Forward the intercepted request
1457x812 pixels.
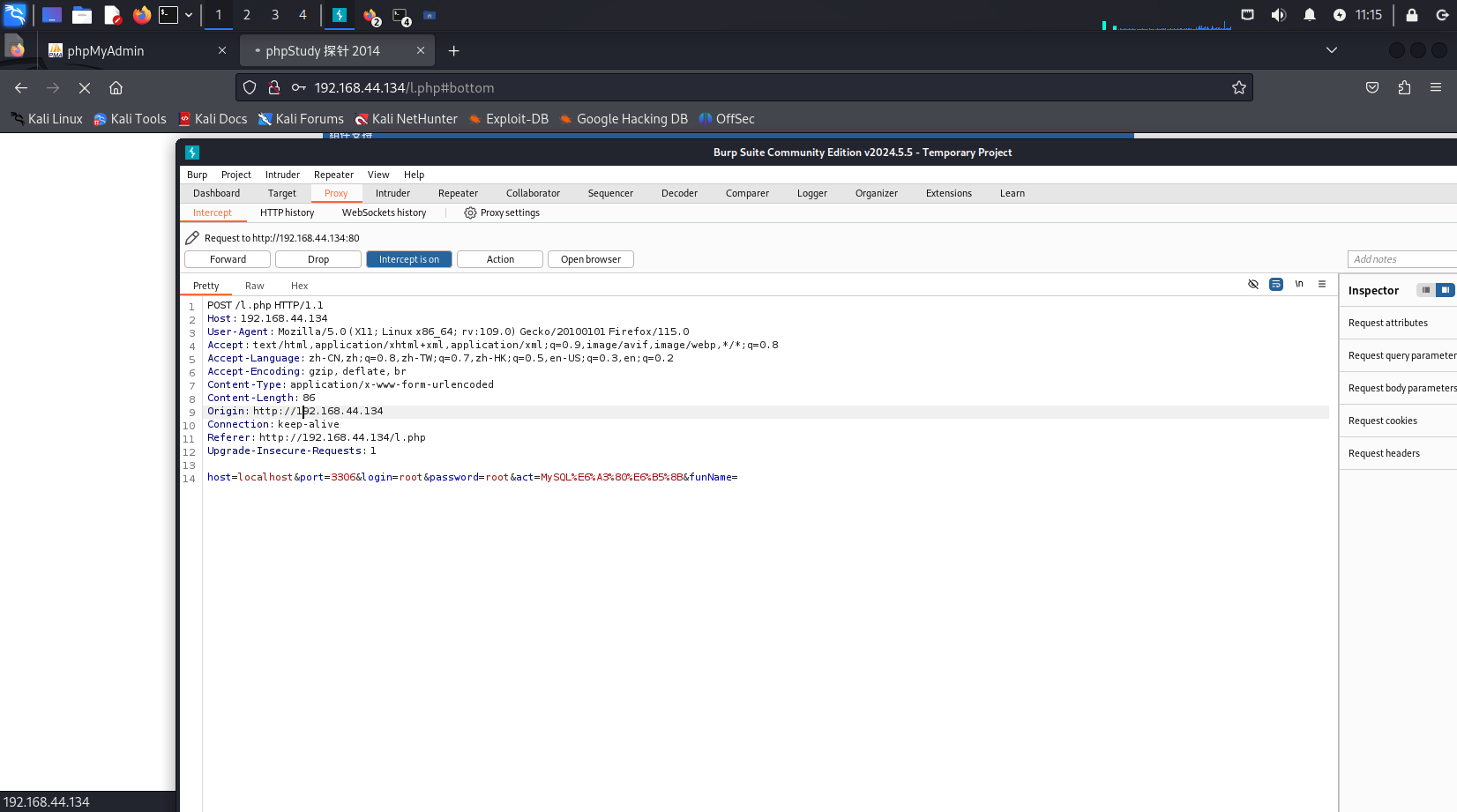coord(228,259)
